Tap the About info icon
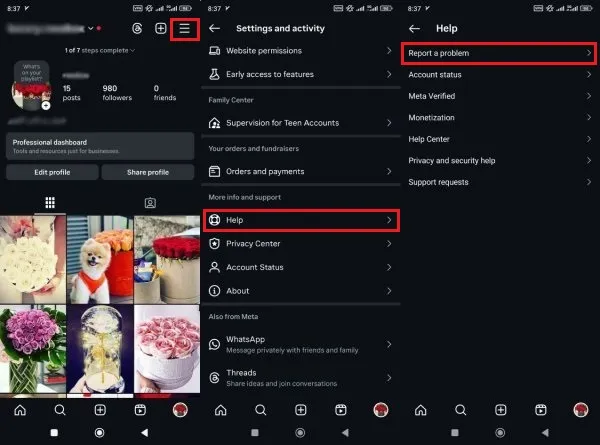 pyautogui.click(x=214, y=291)
